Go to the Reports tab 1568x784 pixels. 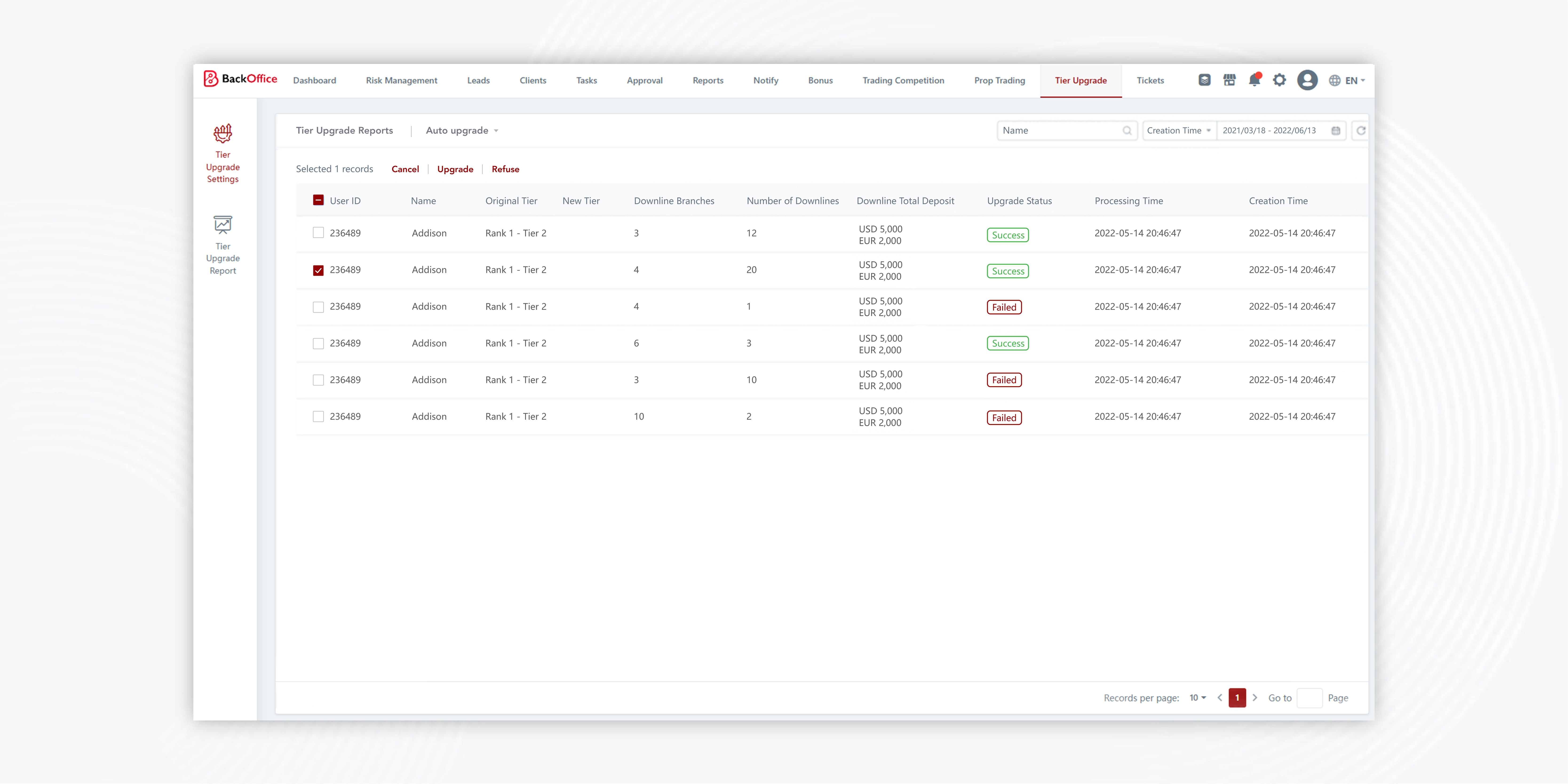tap(708, 80)
